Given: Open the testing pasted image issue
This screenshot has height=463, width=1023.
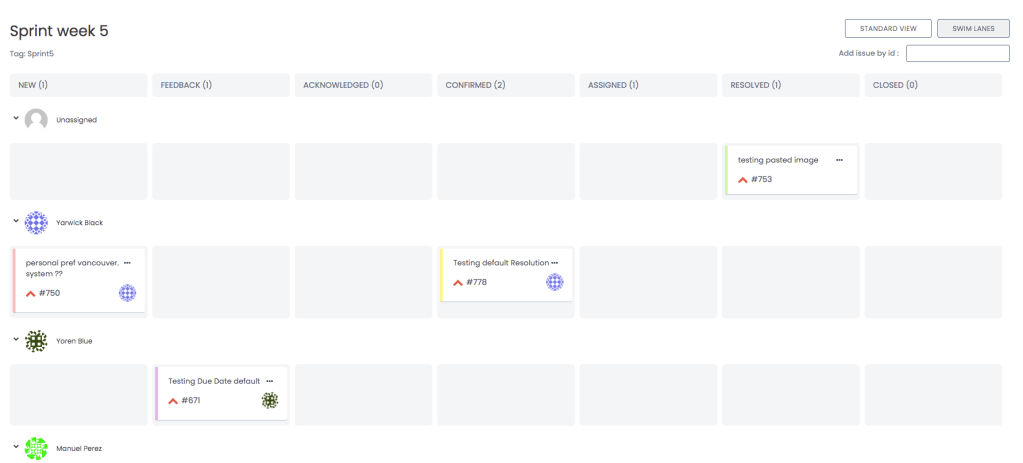Looking at the screenshot, I should click(777, 160).
